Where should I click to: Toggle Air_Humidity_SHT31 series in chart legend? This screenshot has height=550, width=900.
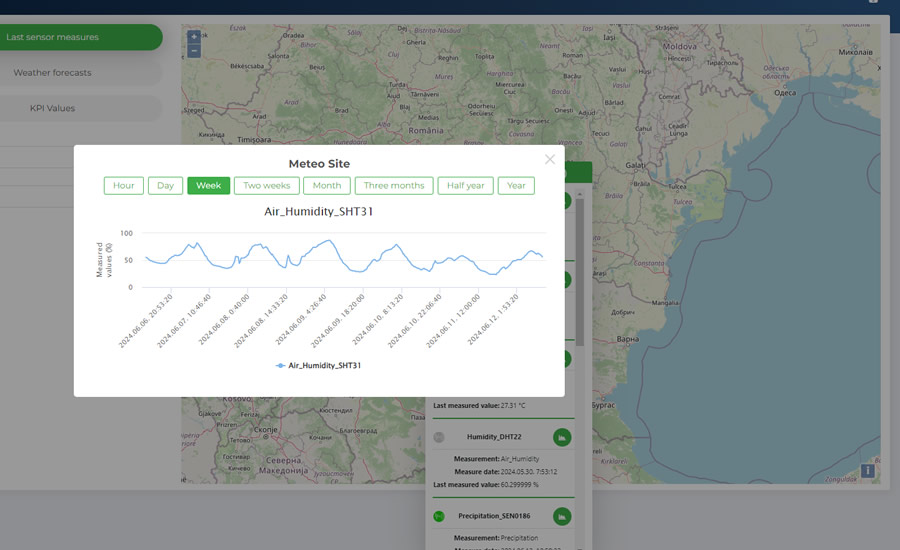318,366
